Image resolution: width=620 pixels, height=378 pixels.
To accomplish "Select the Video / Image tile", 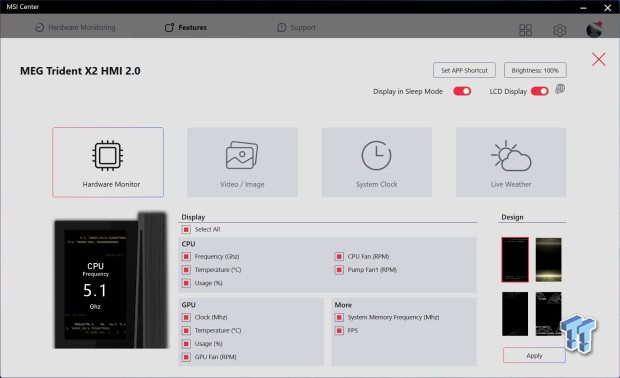I will 242,162.
